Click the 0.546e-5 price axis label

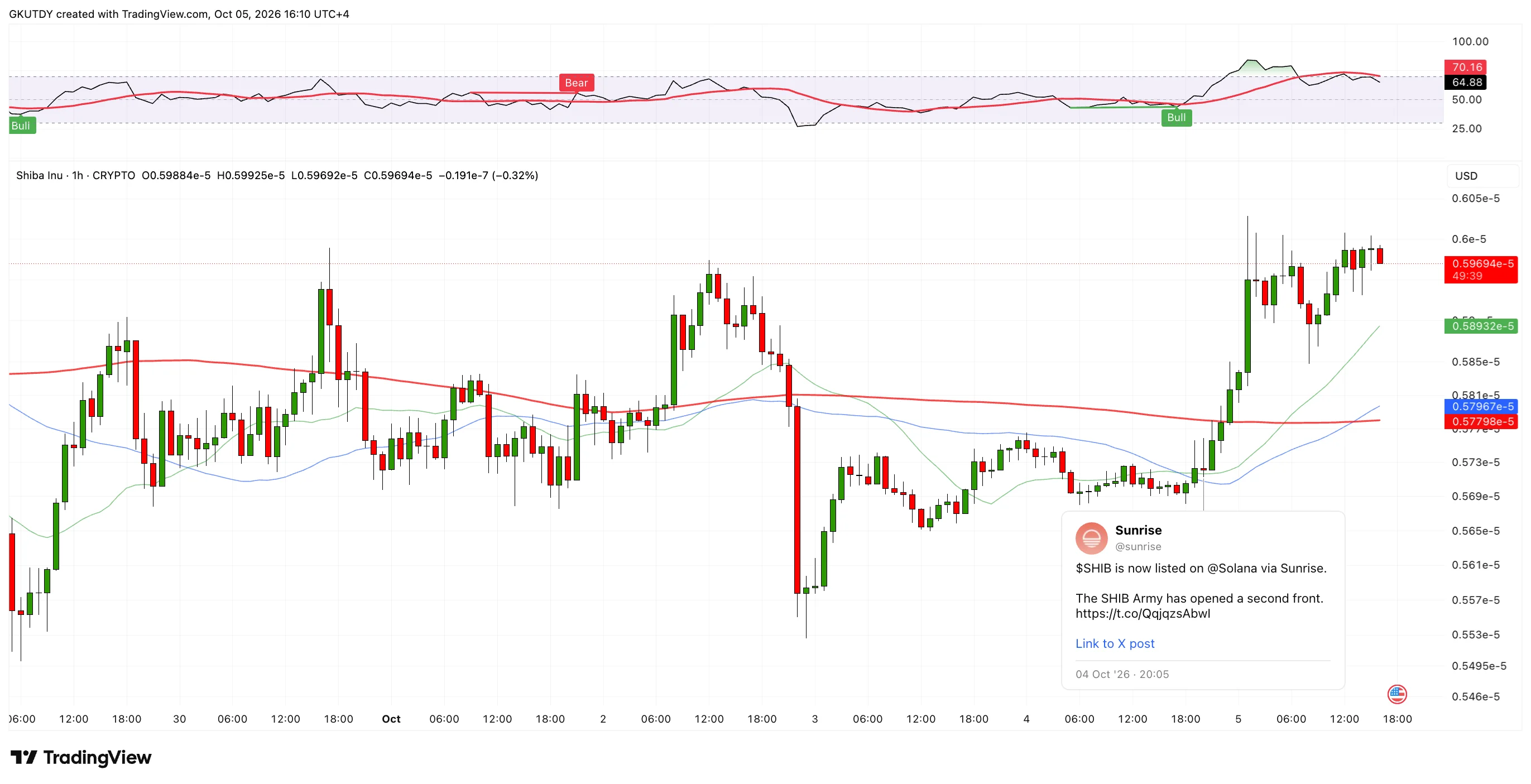coord(1475,696)
